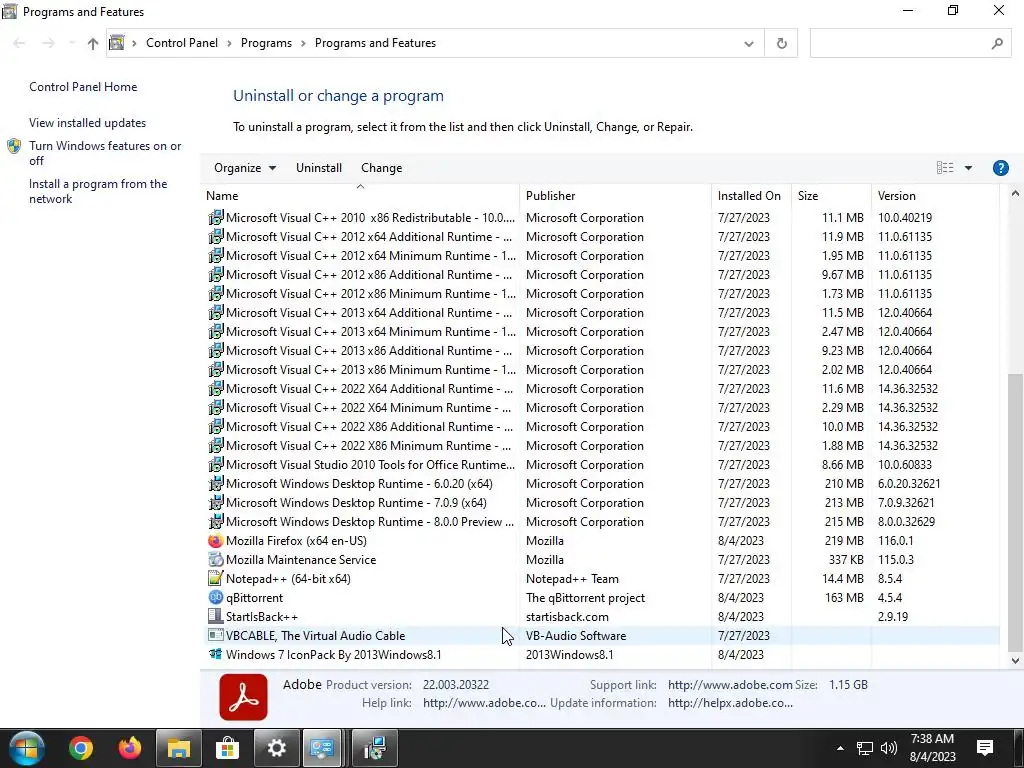Open Install a program from the network

[x=98, y=191]
